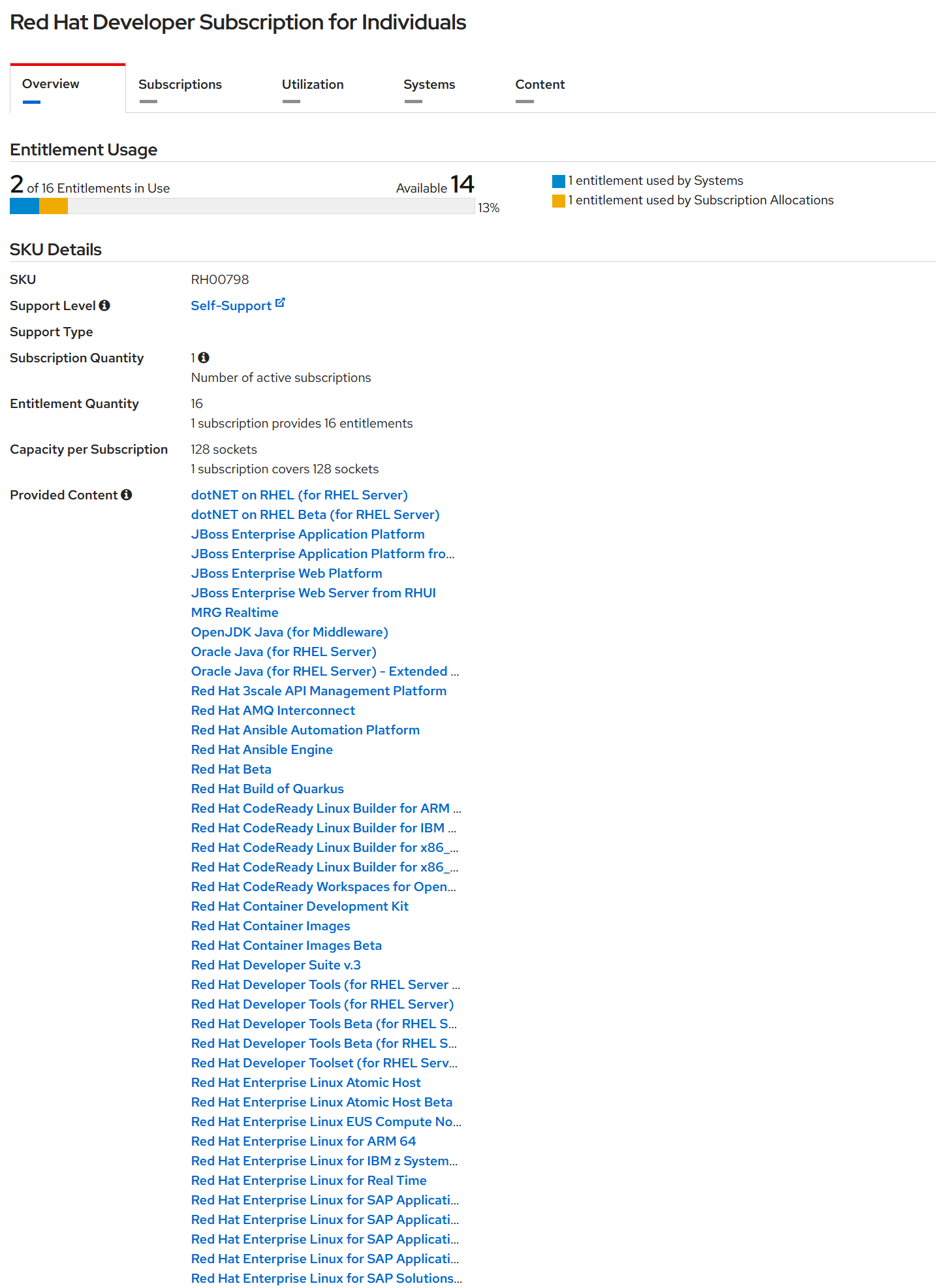The height and width of the screenshot is (1288, 936).
Task: Open Red Hat Container Images Beta link
Action: tap(286, 945)
